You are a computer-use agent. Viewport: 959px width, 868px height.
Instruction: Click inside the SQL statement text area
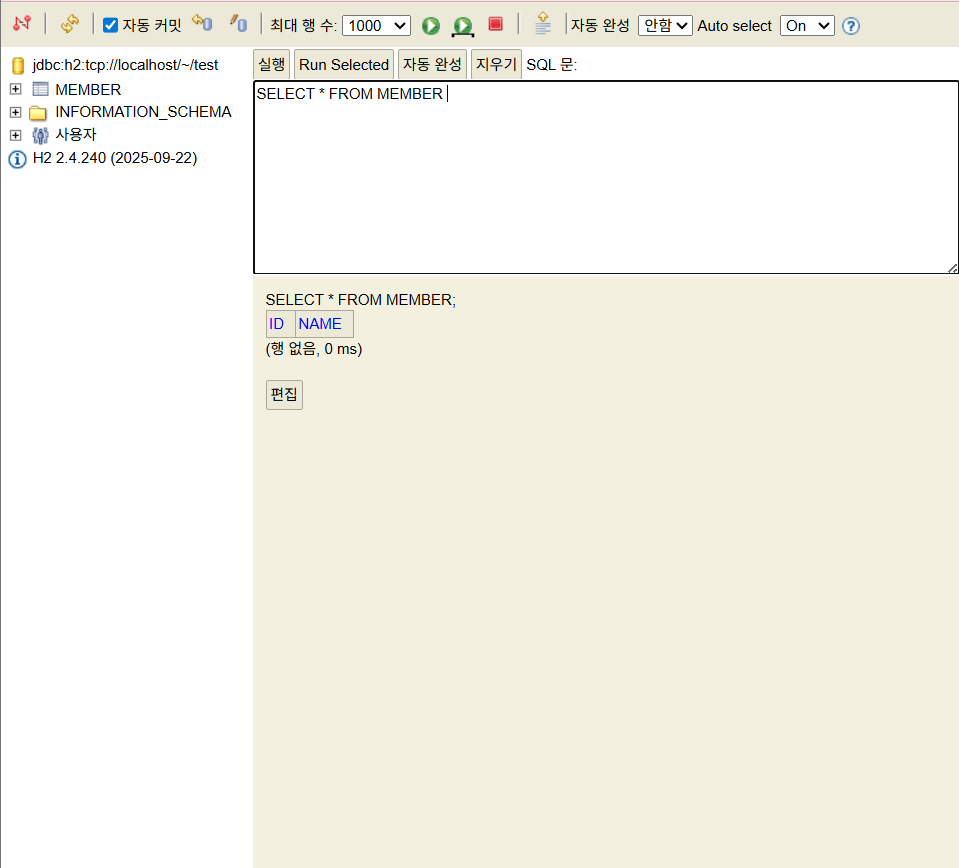point(606,177)
